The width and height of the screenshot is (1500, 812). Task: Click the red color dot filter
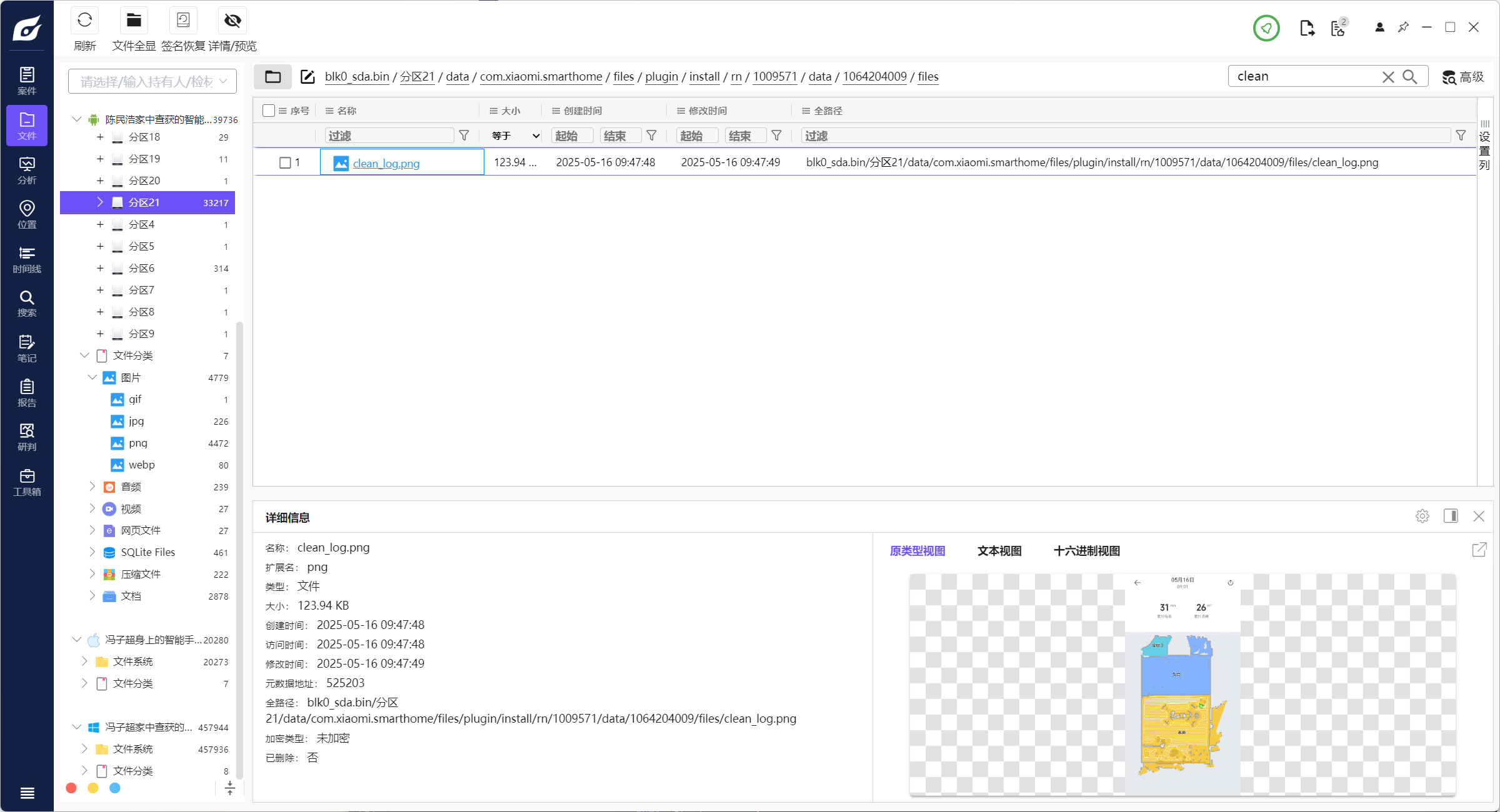(x=71, y=788)
